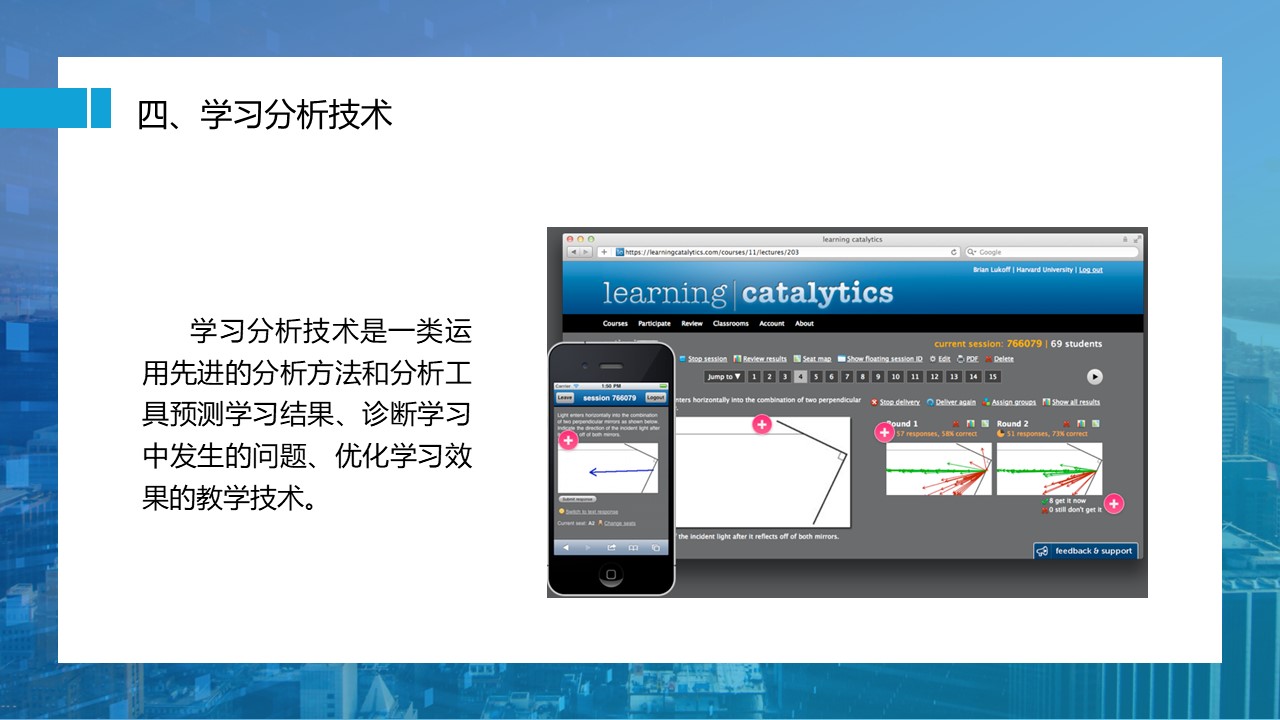
Task: Click pink plus hotspot below Round 2 chart
Action: click(x=1114, y=503)
